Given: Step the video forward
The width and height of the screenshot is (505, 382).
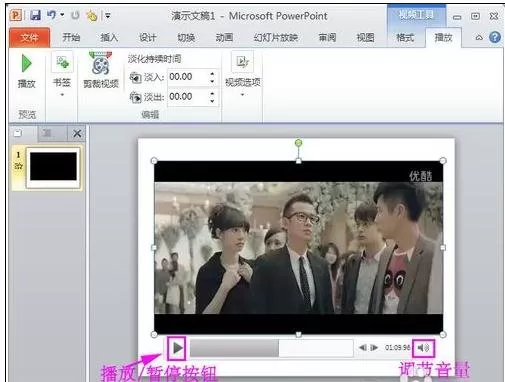Looking at the screenshot, I should (x=374, y=348).
